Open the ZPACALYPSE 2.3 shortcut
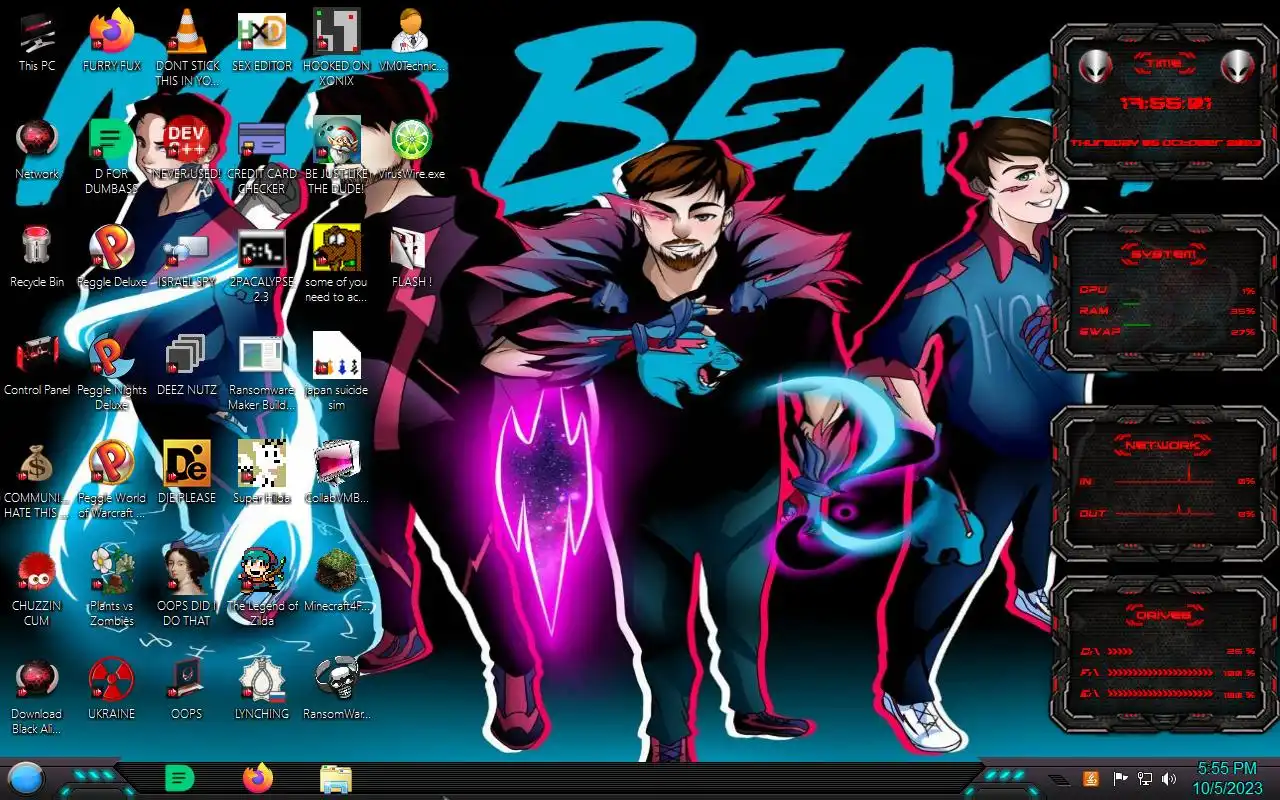Screen dimensions: 1280x800 point(262,265)
